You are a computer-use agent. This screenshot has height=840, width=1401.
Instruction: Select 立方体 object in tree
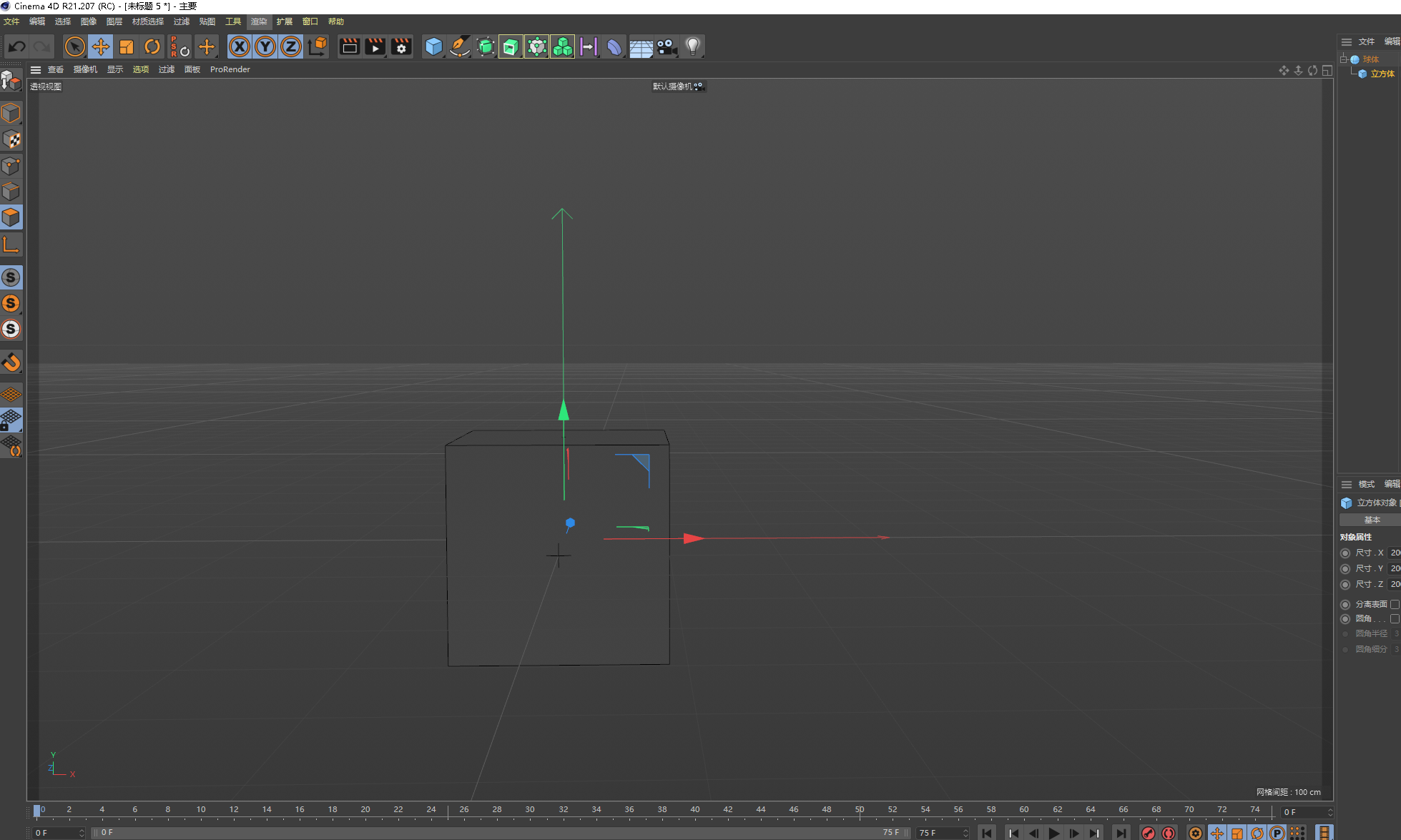click(x=1382, y=74)
